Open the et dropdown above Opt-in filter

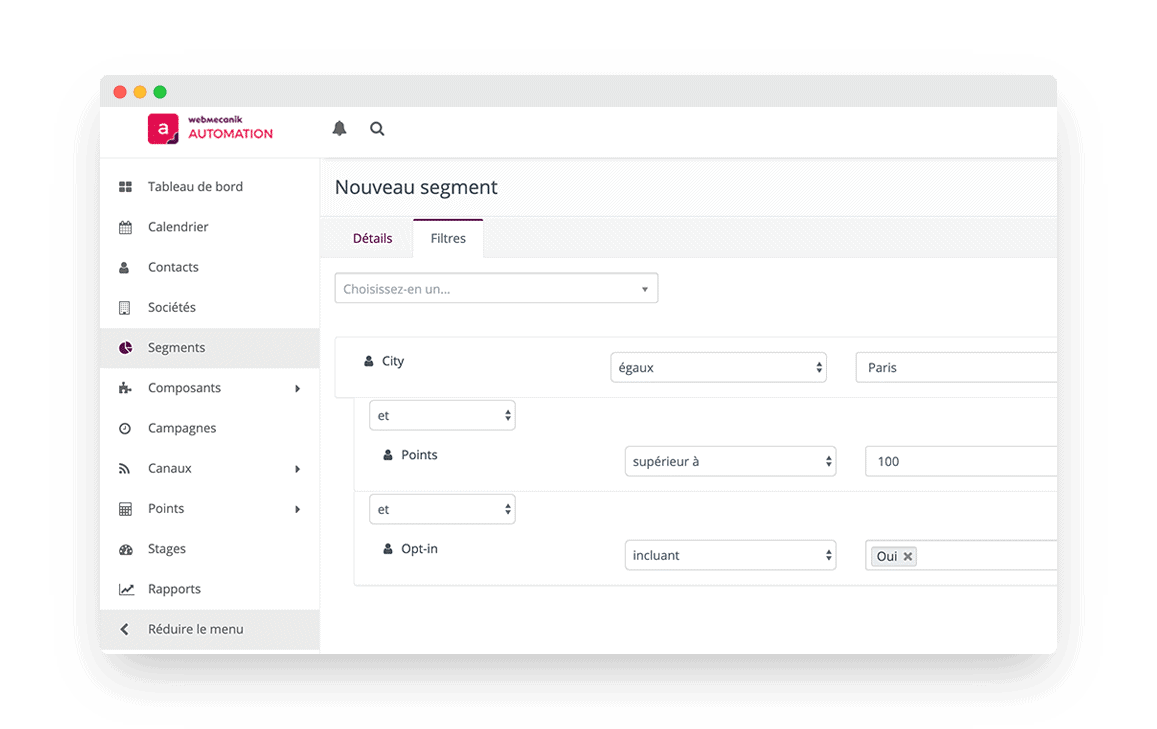coord(442,509)
